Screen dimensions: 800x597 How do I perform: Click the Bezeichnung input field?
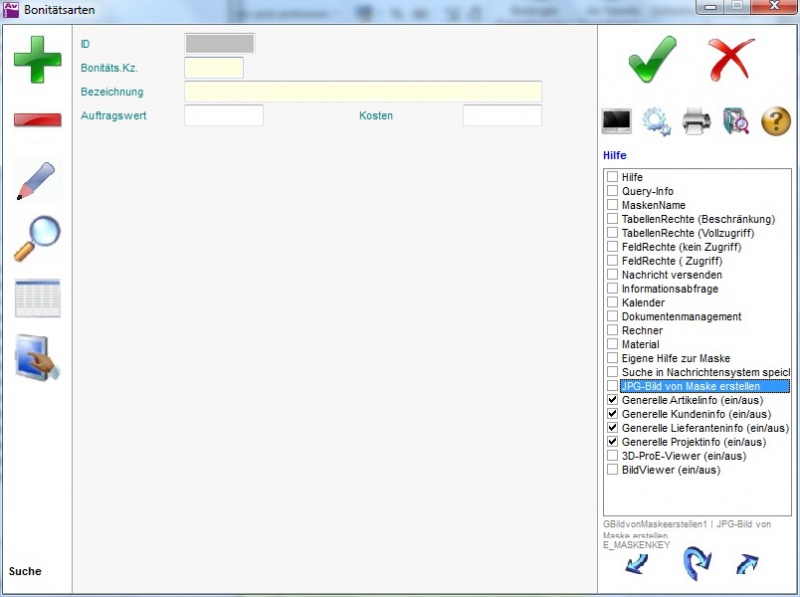(x=362, y=92)
